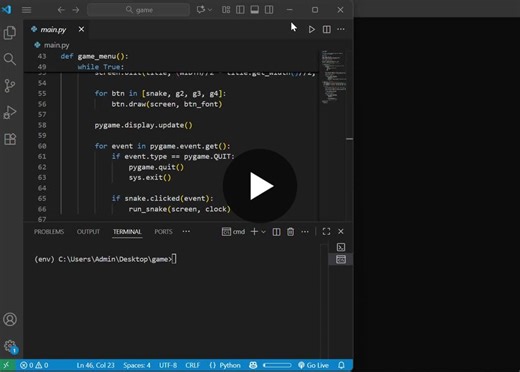This screenshot has height=372, width=520.
Task: Click the terminal prompt input area
Action: [x=174, y=259]
